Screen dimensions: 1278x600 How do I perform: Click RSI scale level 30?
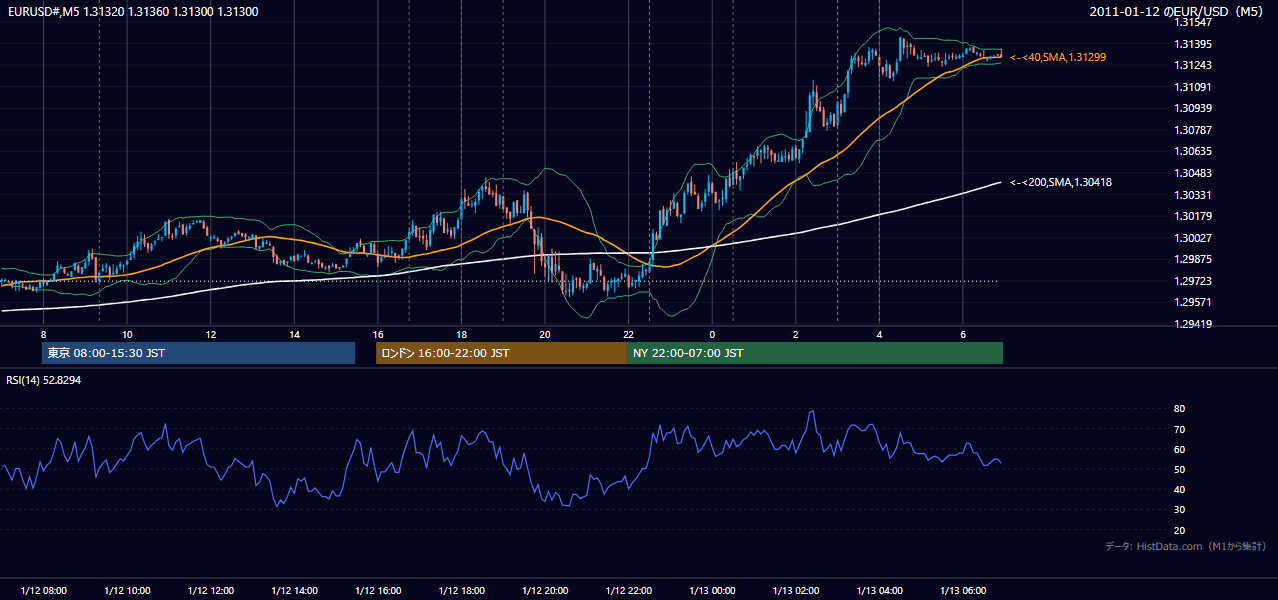point(1180,510)
